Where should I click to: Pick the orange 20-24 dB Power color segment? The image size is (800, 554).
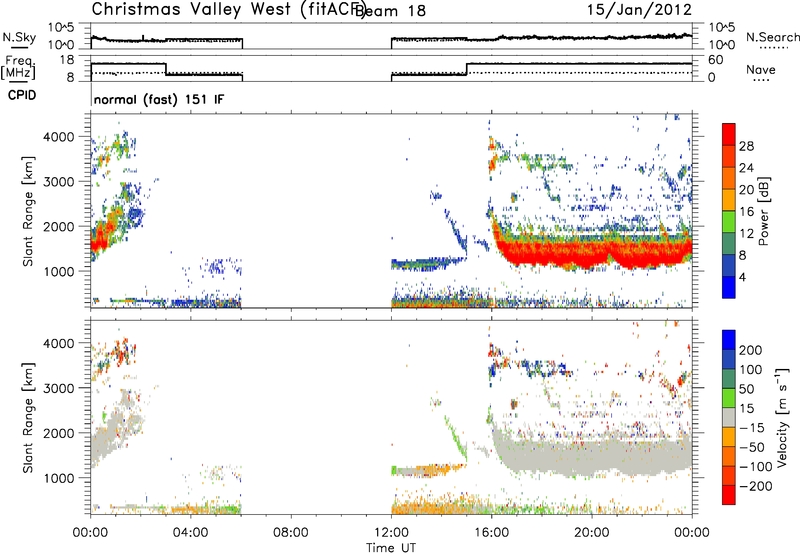pos(729,178)
